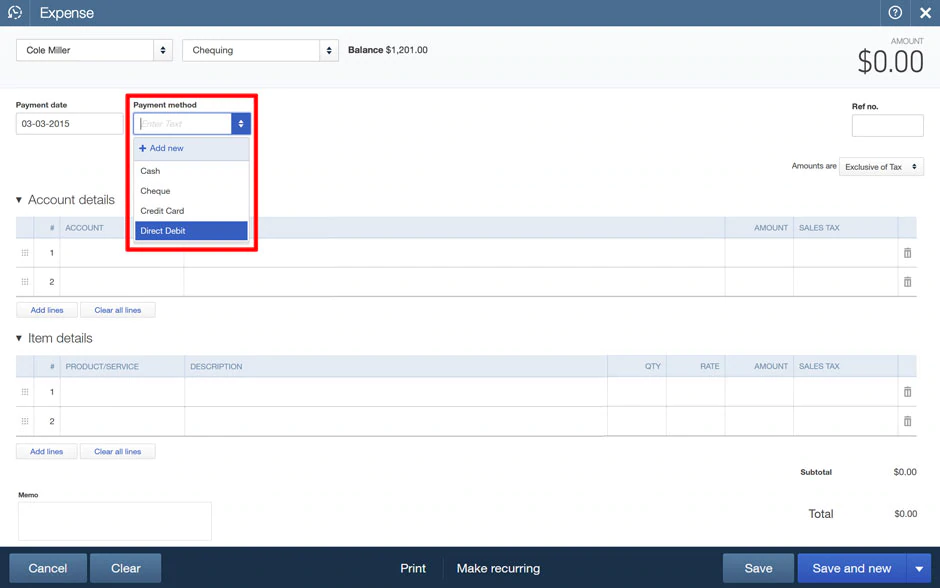Click Clear all lines under Account details
This screenshot has width=940, height=588.
[118, 310]
